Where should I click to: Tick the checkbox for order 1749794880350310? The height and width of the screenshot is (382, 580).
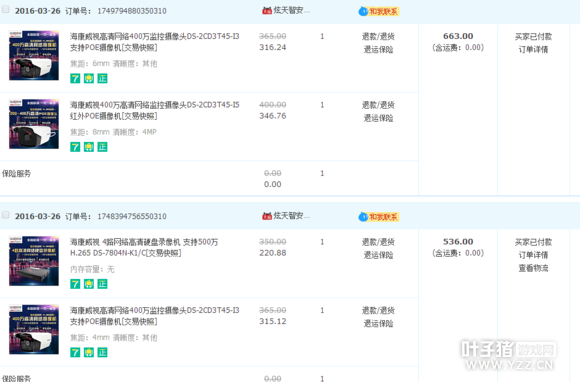click(6, 9)
